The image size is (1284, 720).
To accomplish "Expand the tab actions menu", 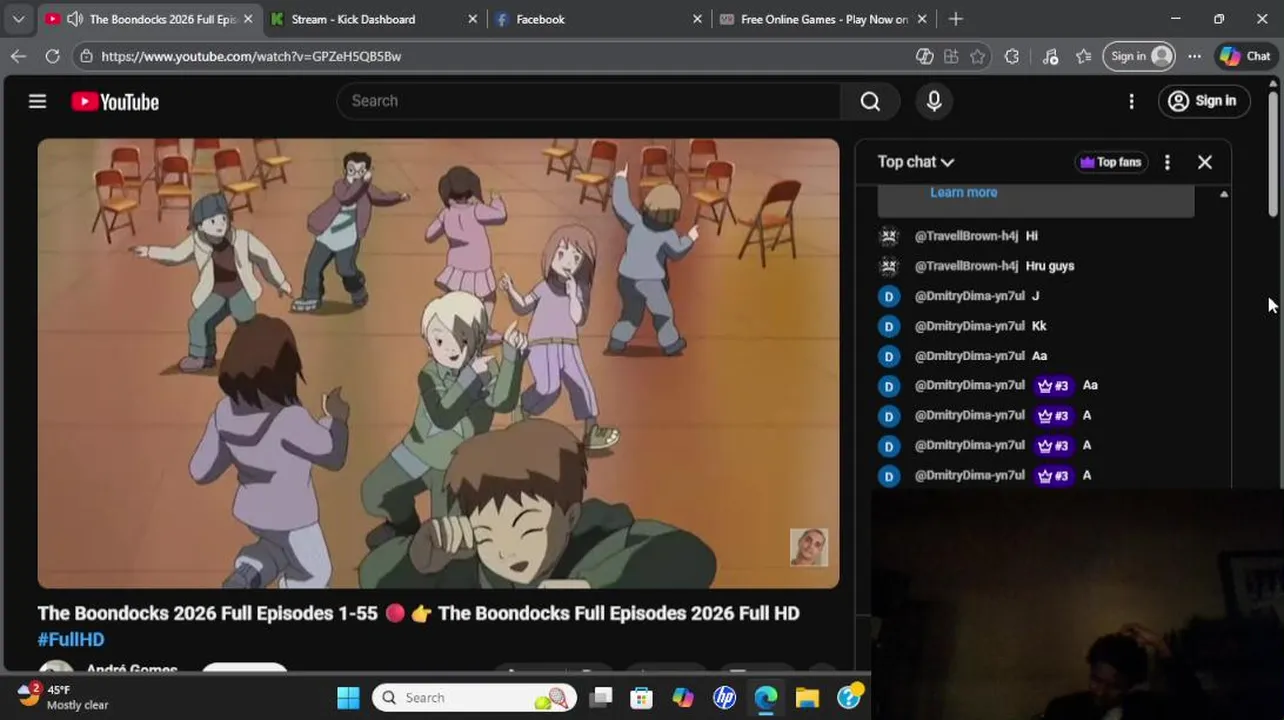I will pos(18,19).
